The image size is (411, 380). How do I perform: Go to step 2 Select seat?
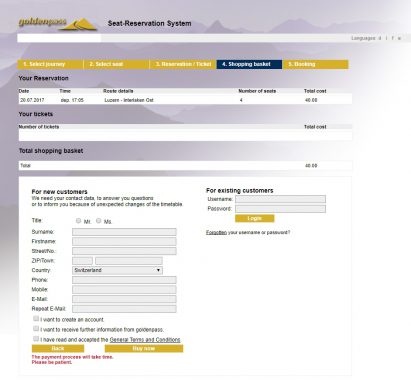tap(117, 64)
